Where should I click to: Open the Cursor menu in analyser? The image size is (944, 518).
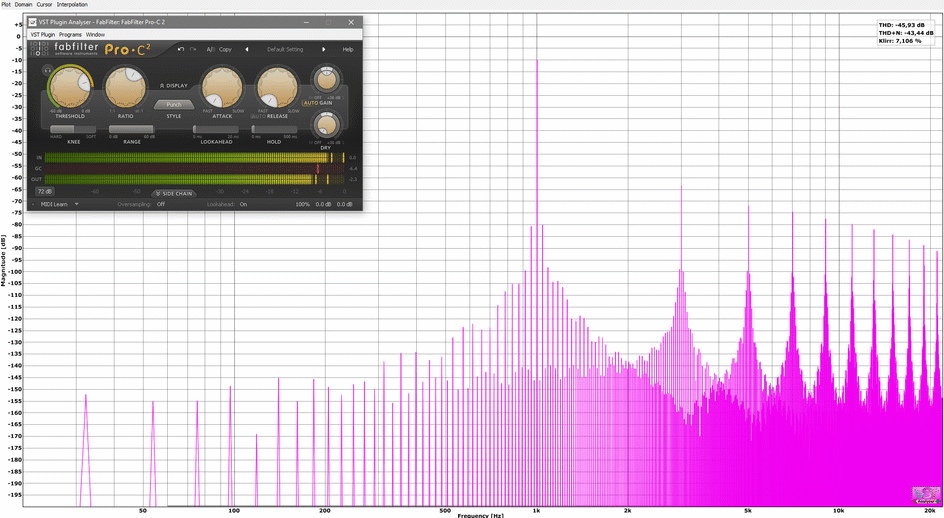[x=44, y=4]
